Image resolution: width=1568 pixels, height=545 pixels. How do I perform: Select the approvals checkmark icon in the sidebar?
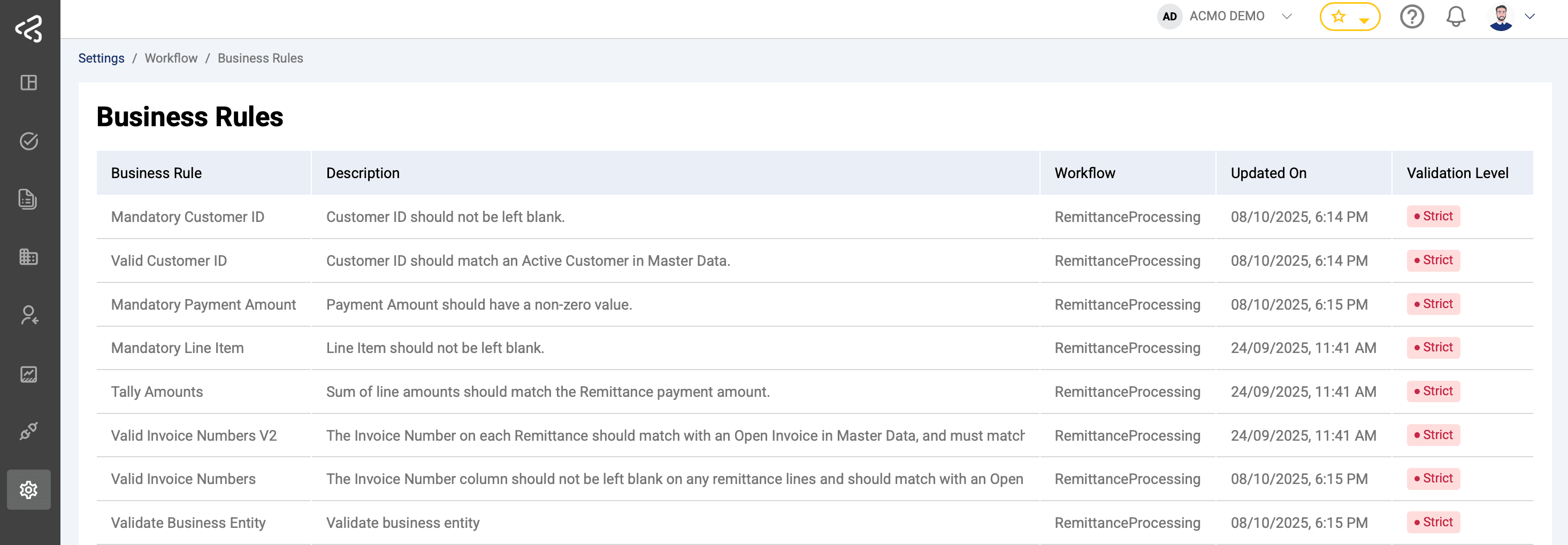(28, 141)
